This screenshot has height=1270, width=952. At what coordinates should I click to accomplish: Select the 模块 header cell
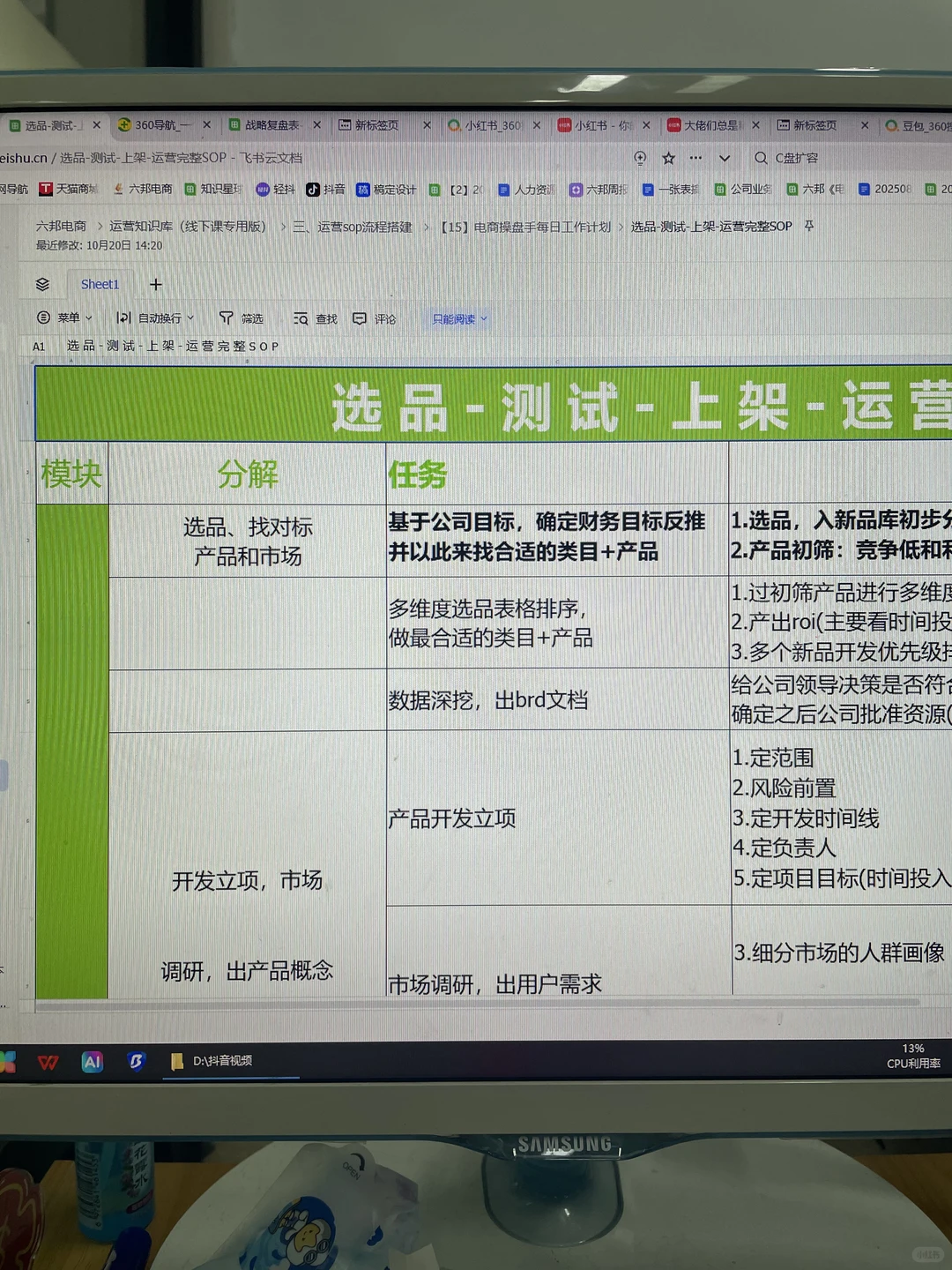[x=71, y=474]
